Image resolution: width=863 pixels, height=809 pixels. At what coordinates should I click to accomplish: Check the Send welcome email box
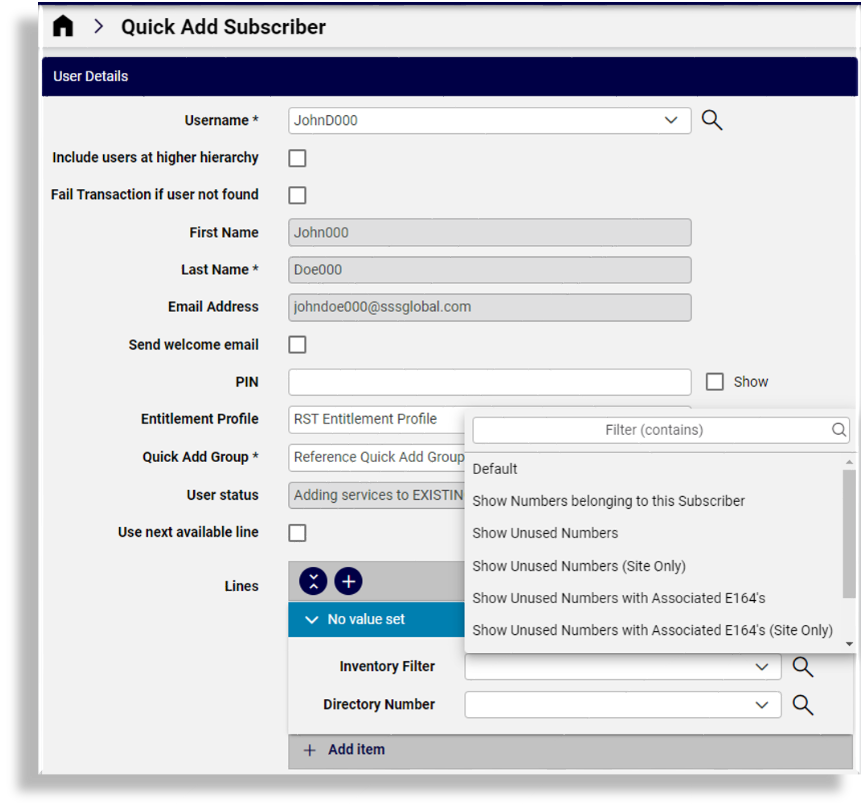tap(297, 343)
